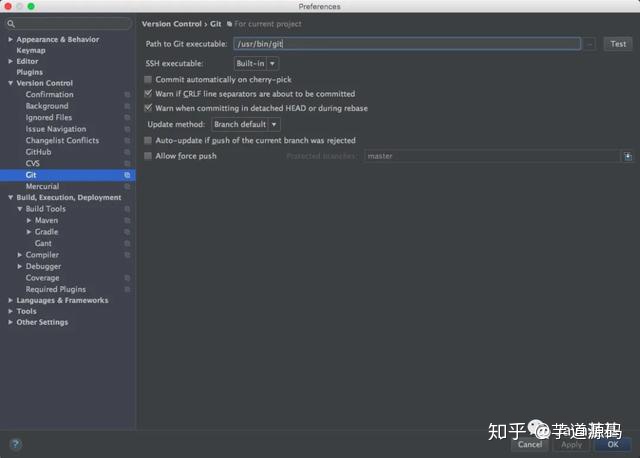The width and height of the screenshot is (640, 458).
Task: Expand Languages & Frameworks section
Action: (11, 300)
